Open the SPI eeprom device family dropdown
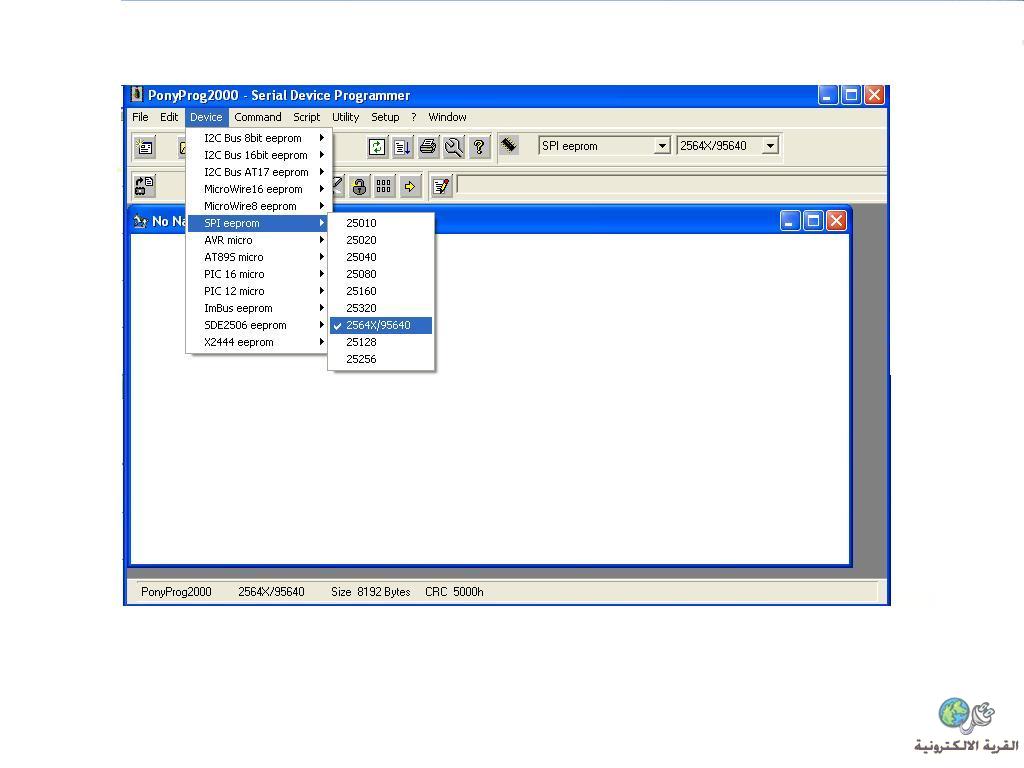 662,146
